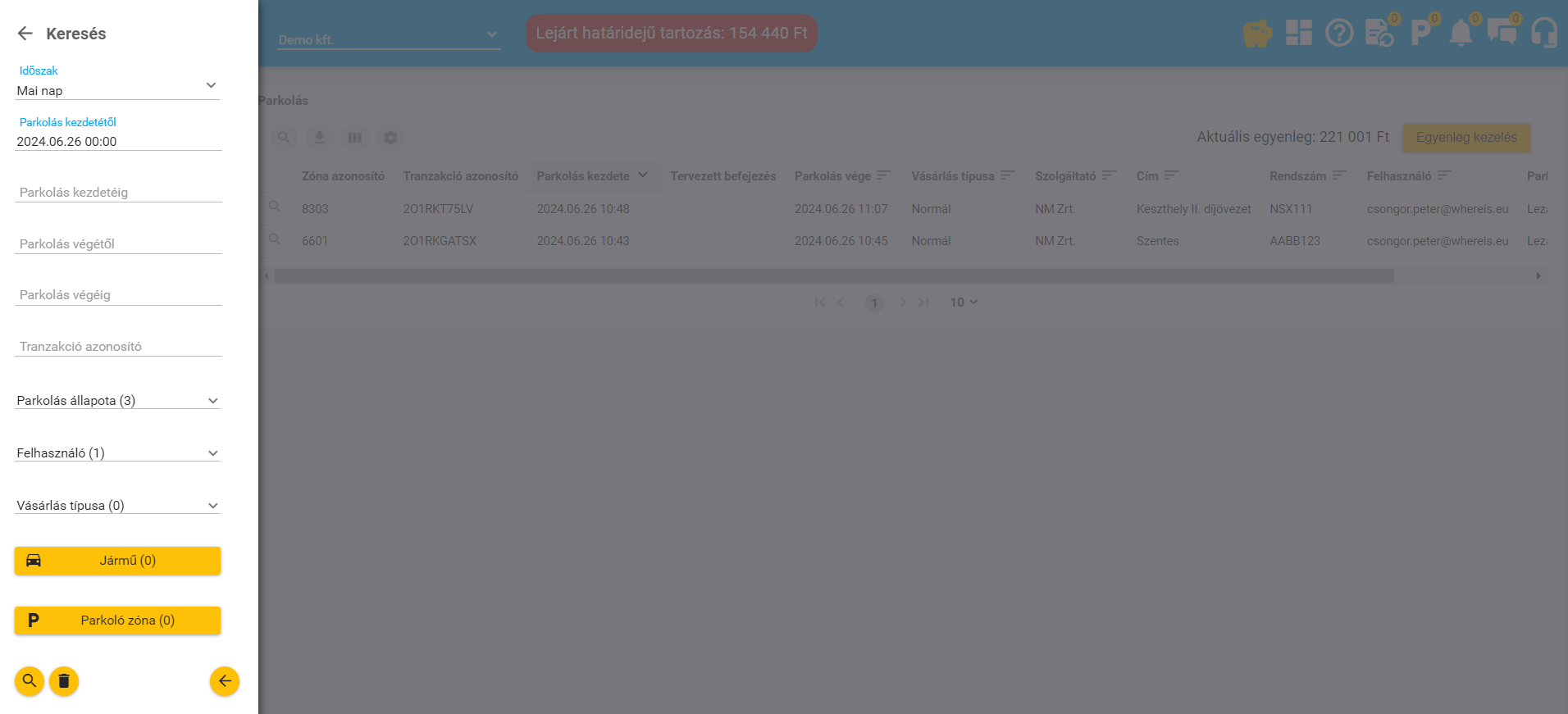Viewport: 1568px width, 714px height.
Task: Click the trash icon to clear filters
Action: tap(64, 681)
